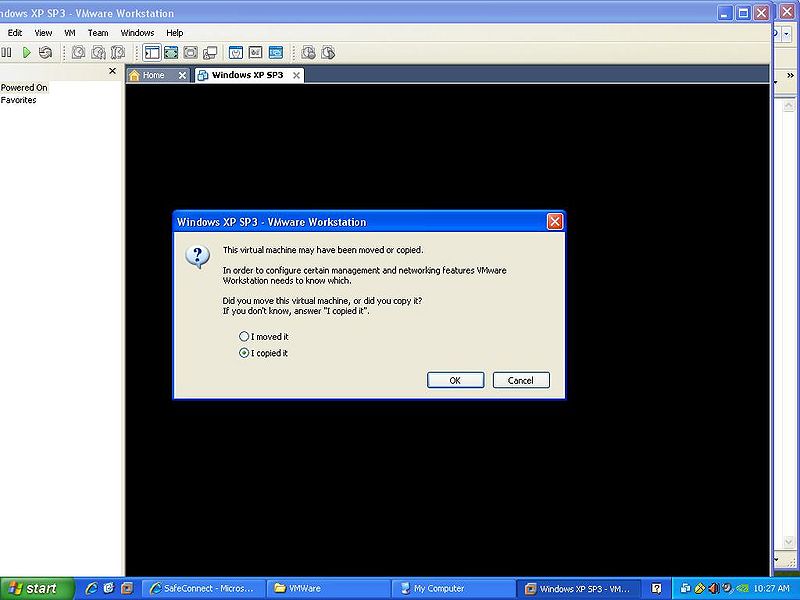Screen dimensions: 800x600
Task: Open the VM menu
Action: point(70,33)
